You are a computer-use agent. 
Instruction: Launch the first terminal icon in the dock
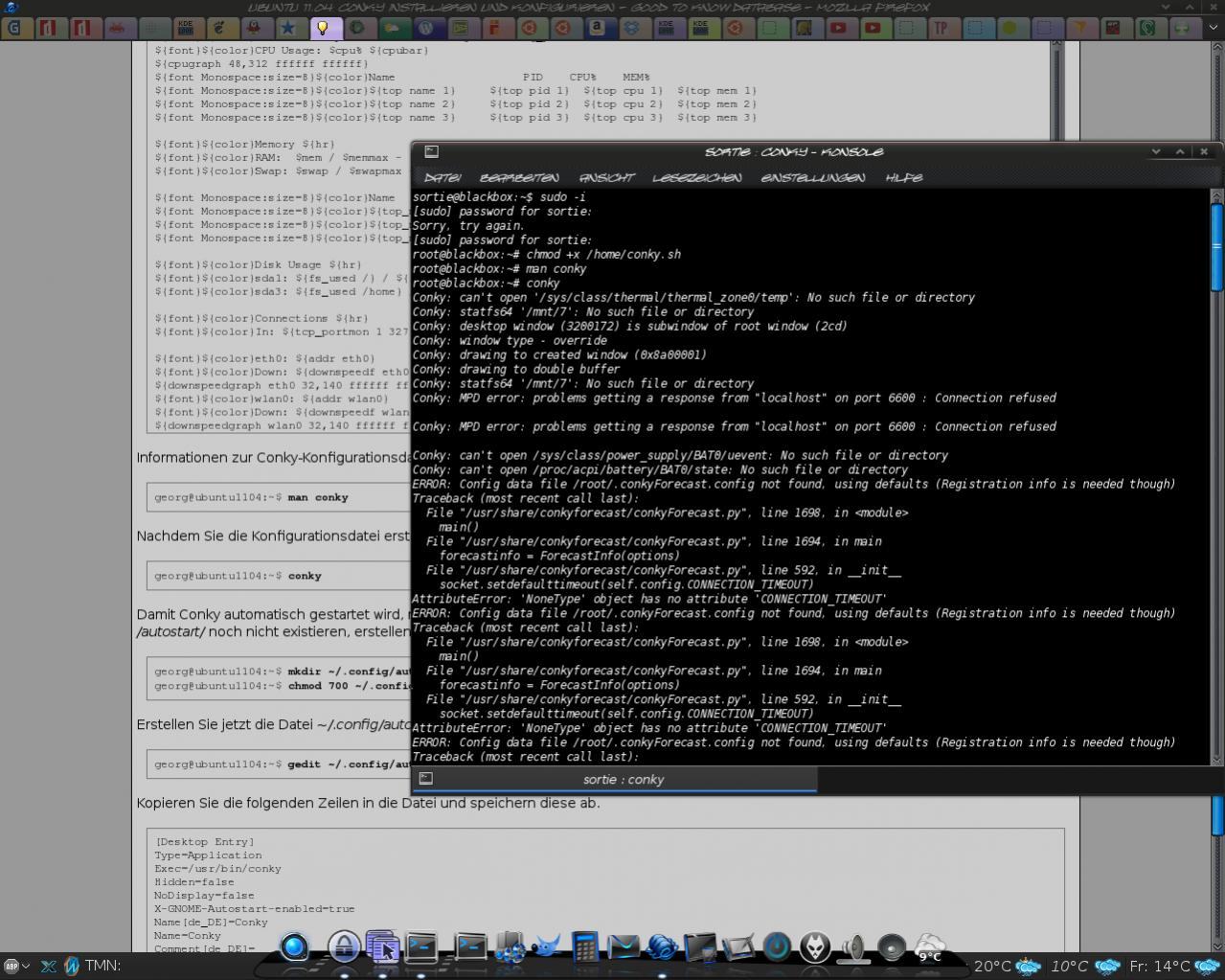pos(421,946)
